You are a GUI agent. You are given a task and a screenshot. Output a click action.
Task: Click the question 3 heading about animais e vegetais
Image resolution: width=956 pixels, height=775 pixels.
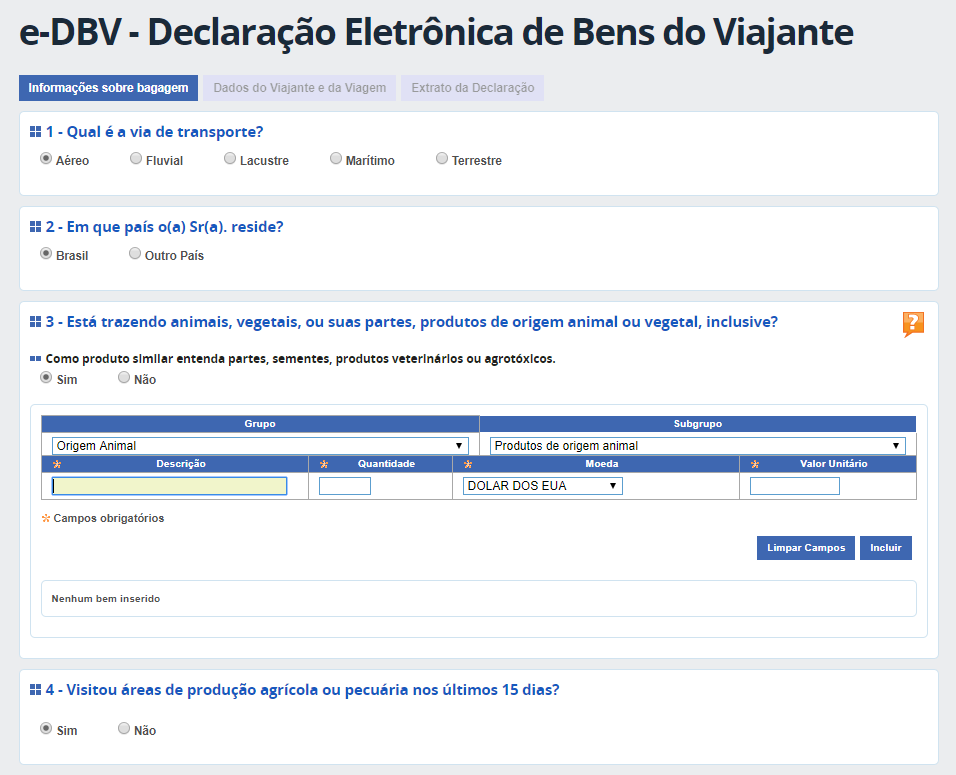coord(412,322)
